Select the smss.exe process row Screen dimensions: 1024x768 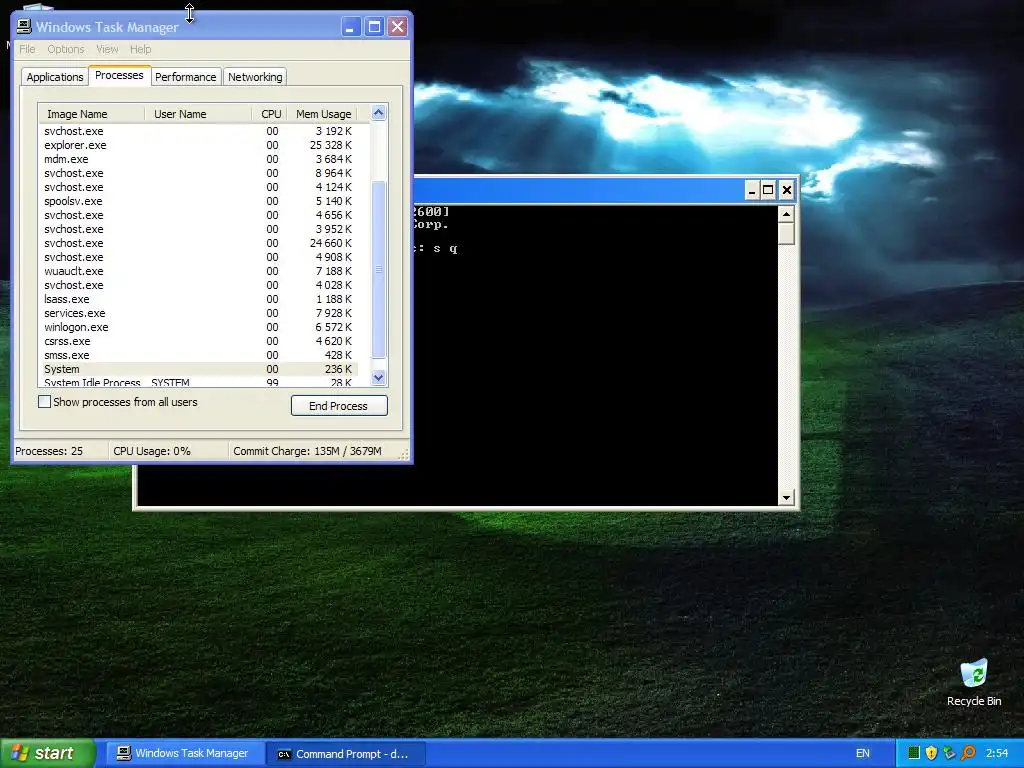click(198, 355)
